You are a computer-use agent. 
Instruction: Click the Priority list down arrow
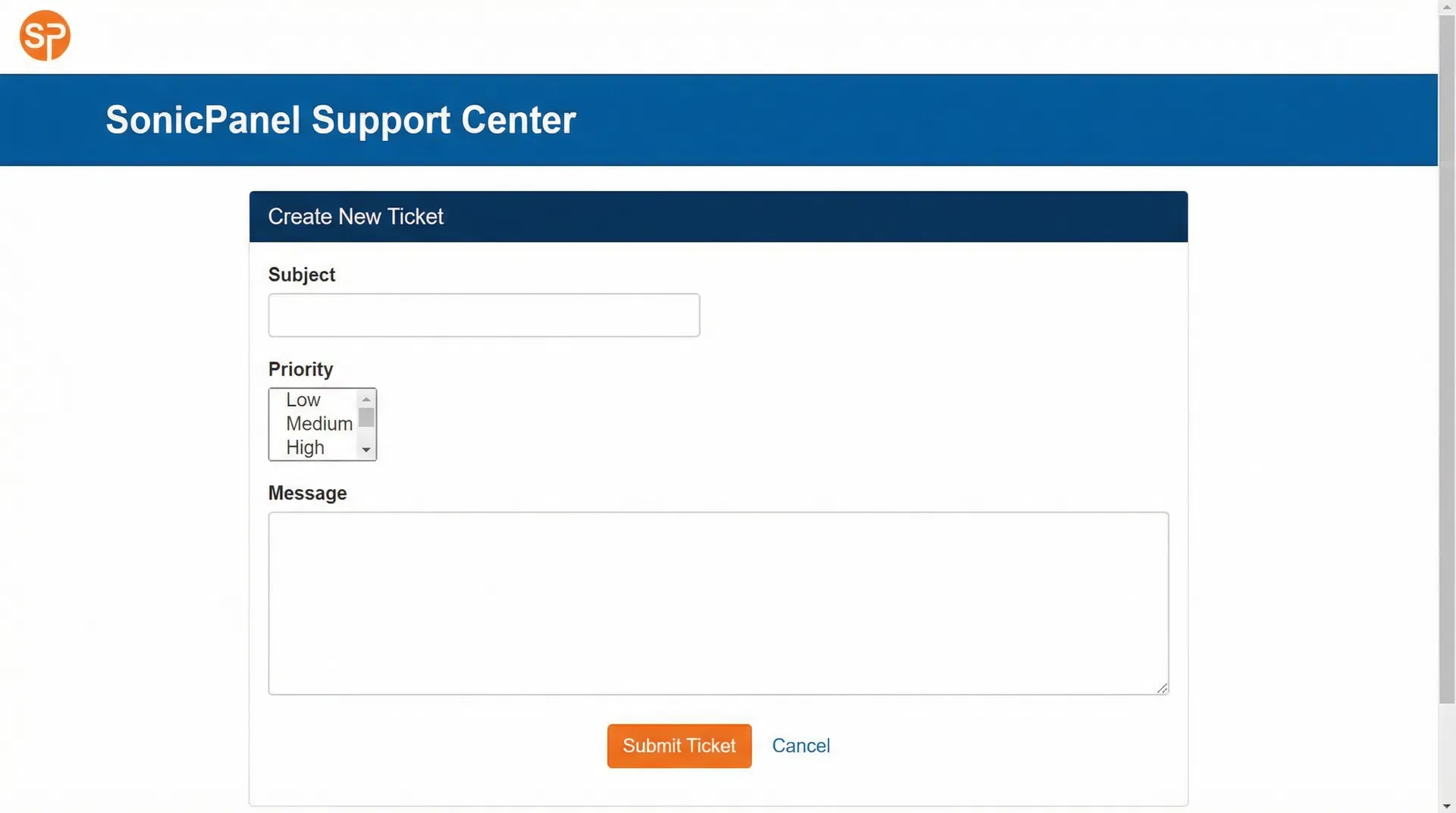pyautogui.click(x=366, y=450)
